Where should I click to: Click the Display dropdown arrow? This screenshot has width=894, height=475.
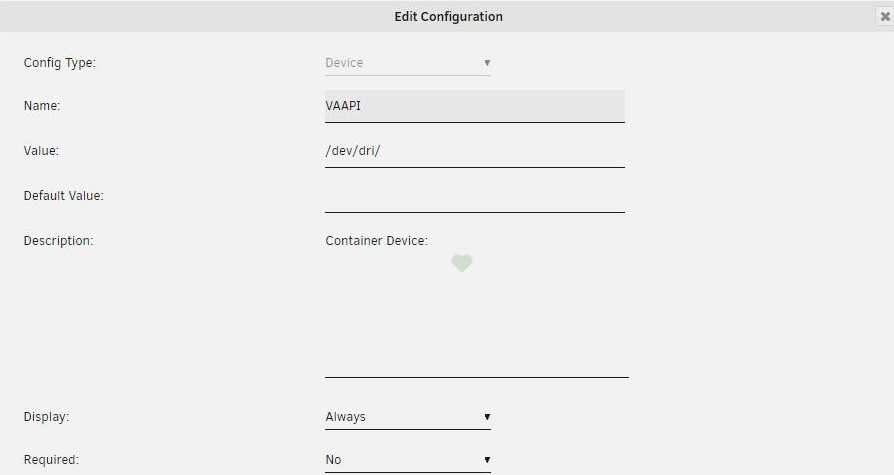[487, 417]
